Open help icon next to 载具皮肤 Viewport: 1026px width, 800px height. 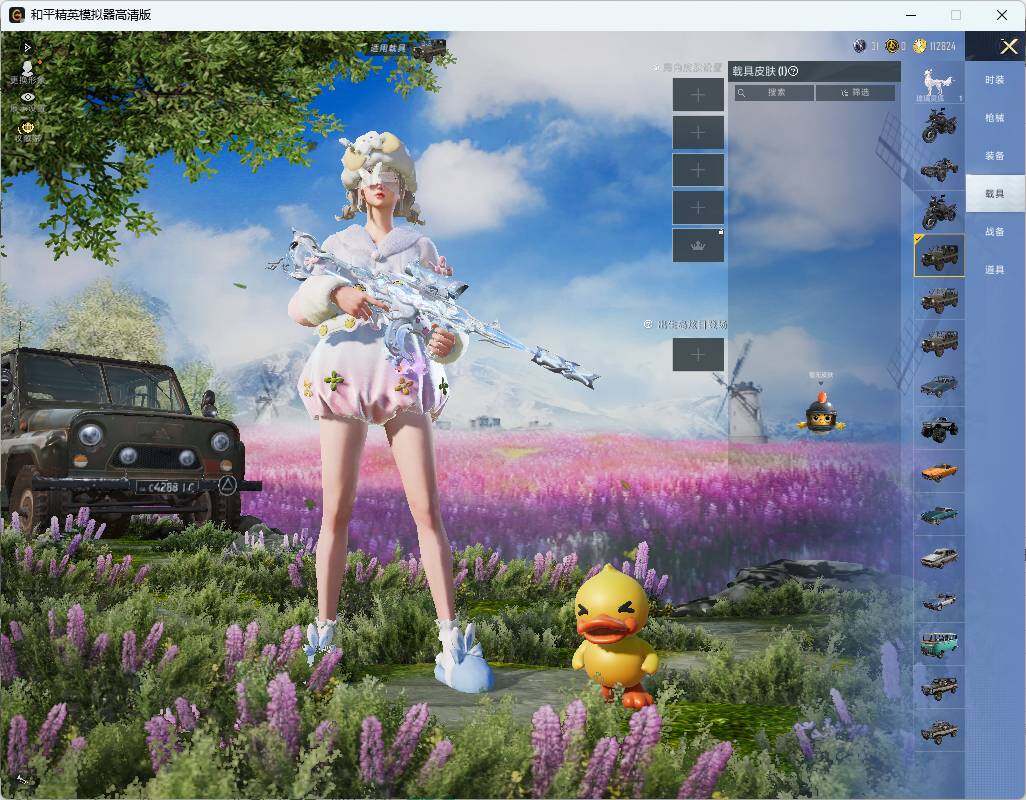coord(794,71)
